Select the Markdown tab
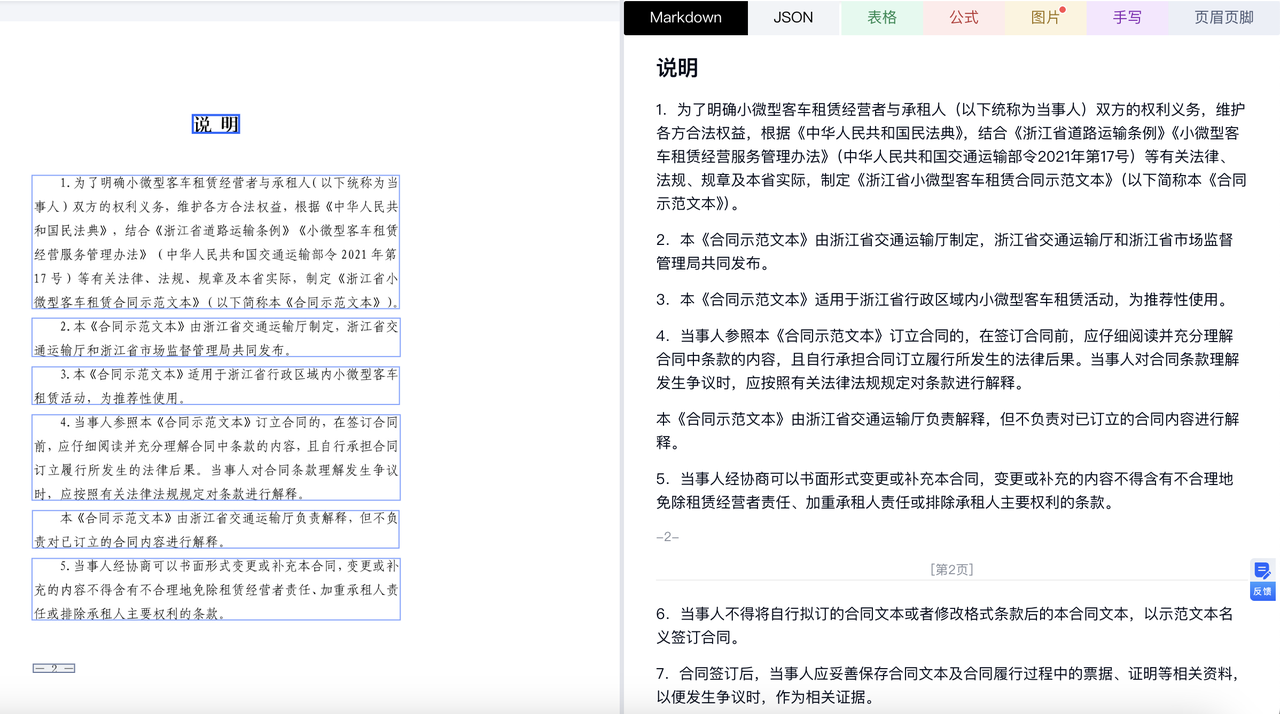1280x714 pixels. [685, 17]
